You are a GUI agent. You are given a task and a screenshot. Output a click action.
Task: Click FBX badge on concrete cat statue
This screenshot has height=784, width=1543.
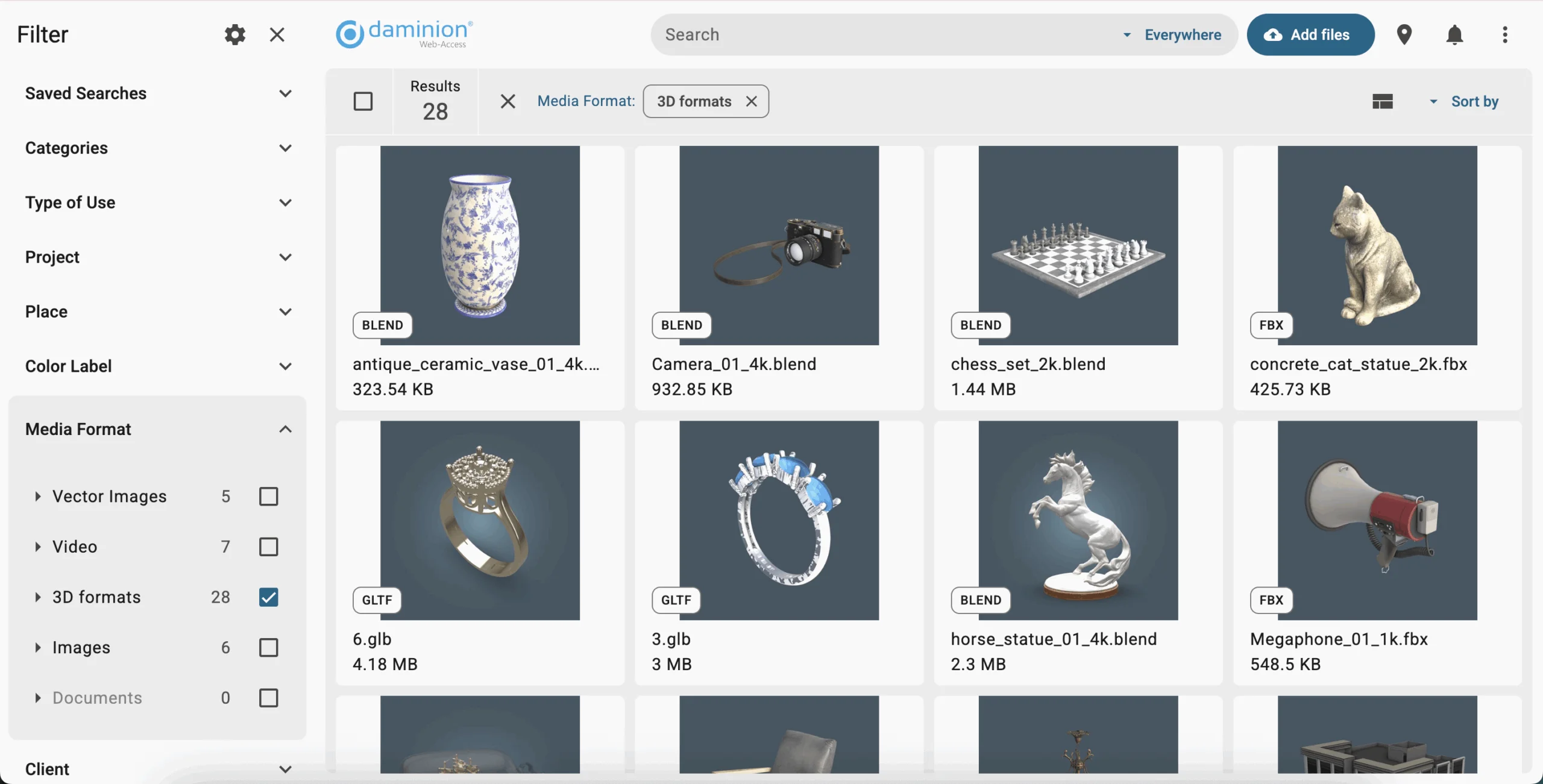point(1271,325)
